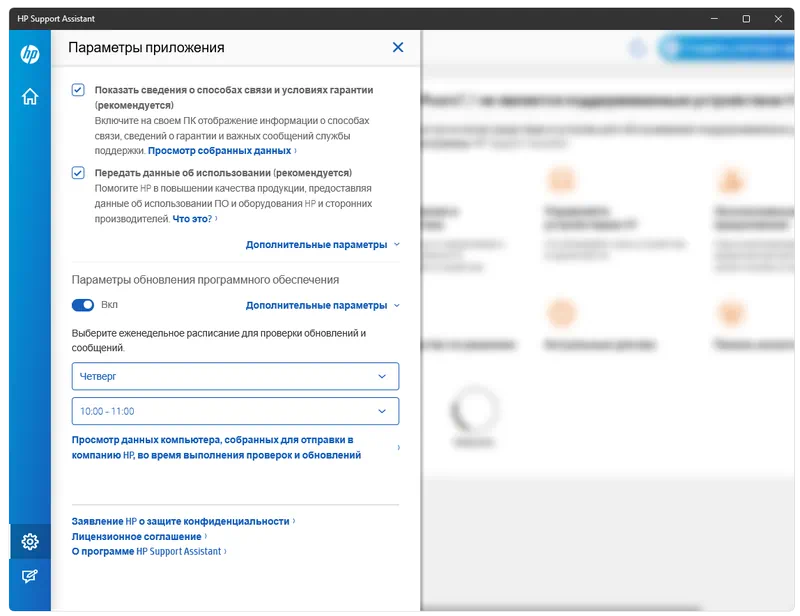This screenshot has height=616, width=800.
Task: Open the settings gear icon in sidebar
Action: coord(30,542)
